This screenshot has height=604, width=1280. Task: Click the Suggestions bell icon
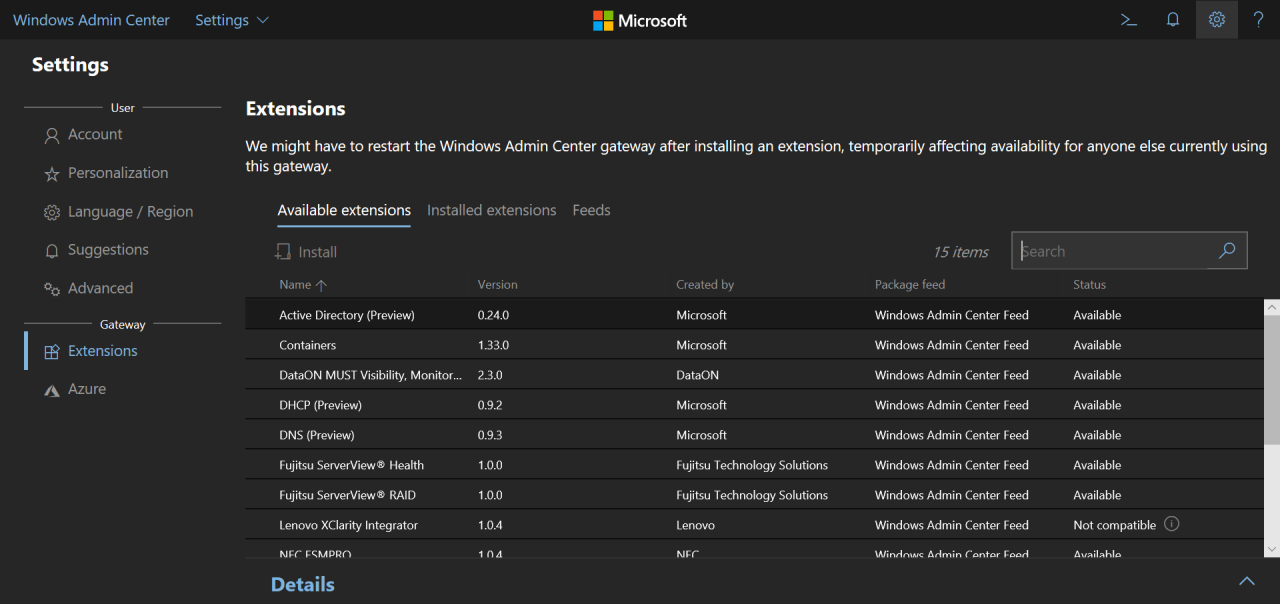[52, 251]
